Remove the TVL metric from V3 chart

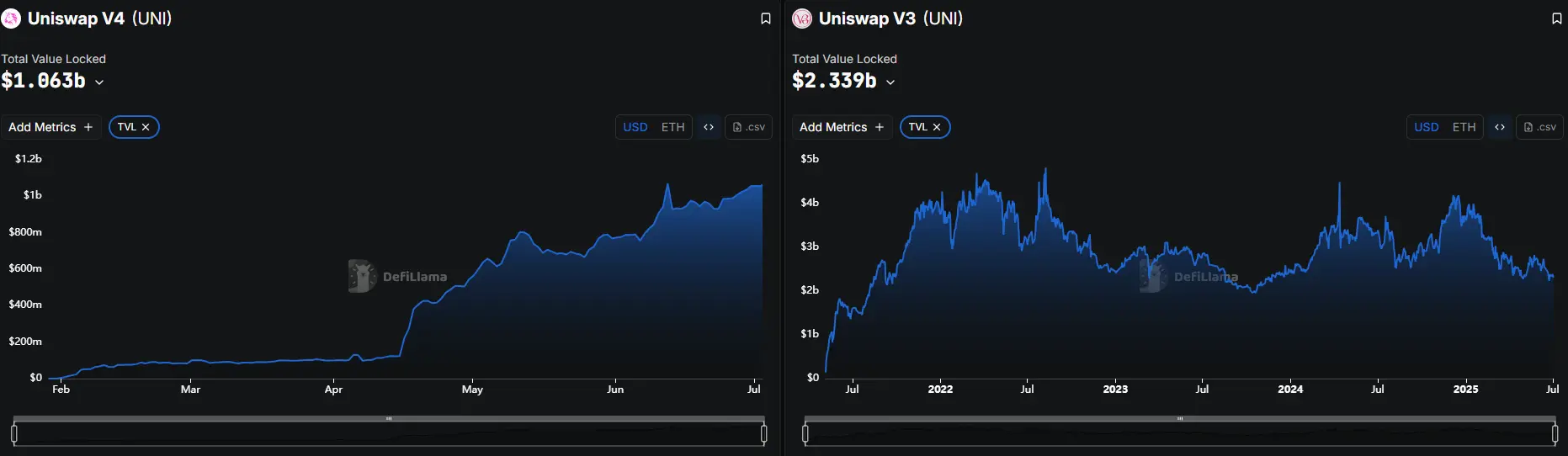[x=937, y=127]
